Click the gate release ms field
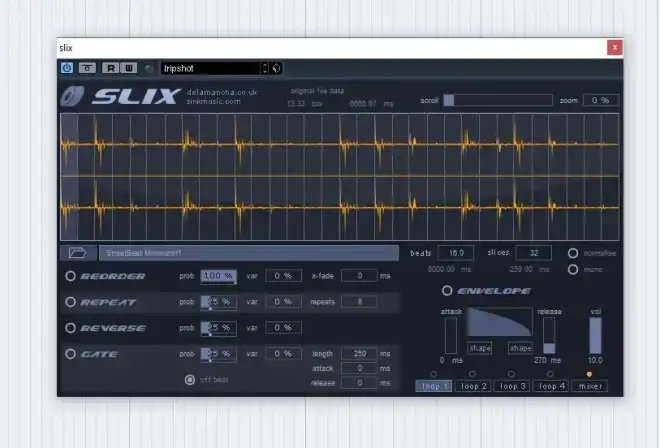The height and width of the screenshot is (448, 660). [x=359, y=383]
